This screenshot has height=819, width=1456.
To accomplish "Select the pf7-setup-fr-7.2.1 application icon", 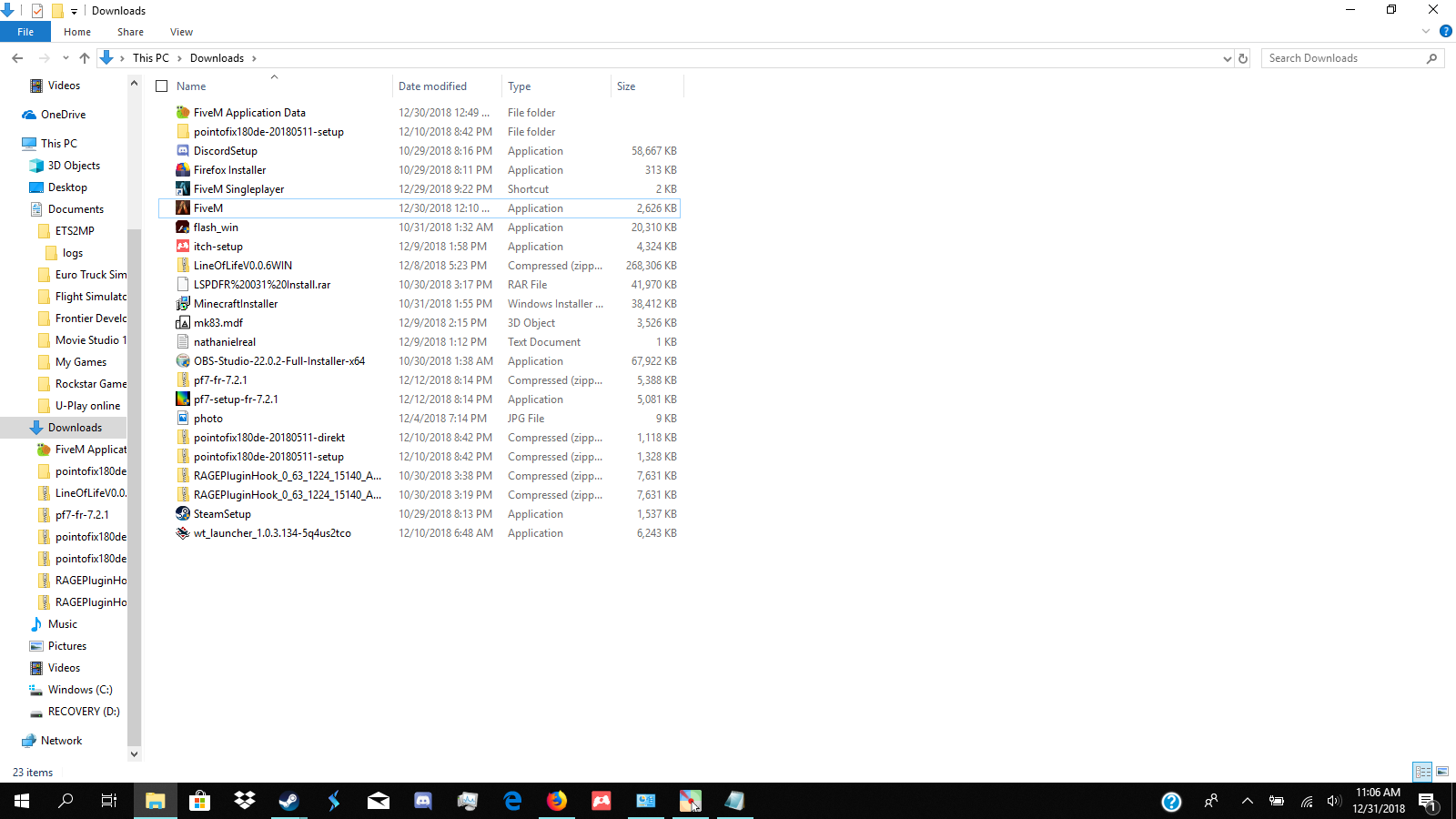I will pyautogui.click(x=183, y=399).
